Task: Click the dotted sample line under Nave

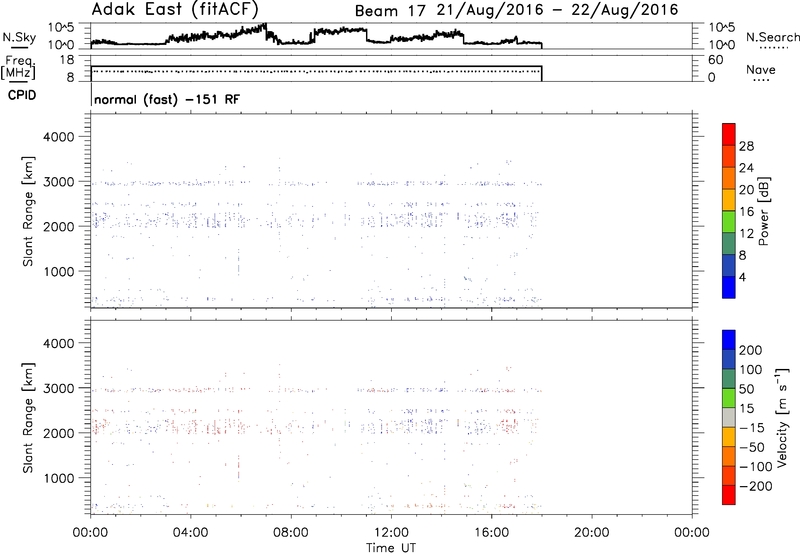Action: (x=761, y=81)
